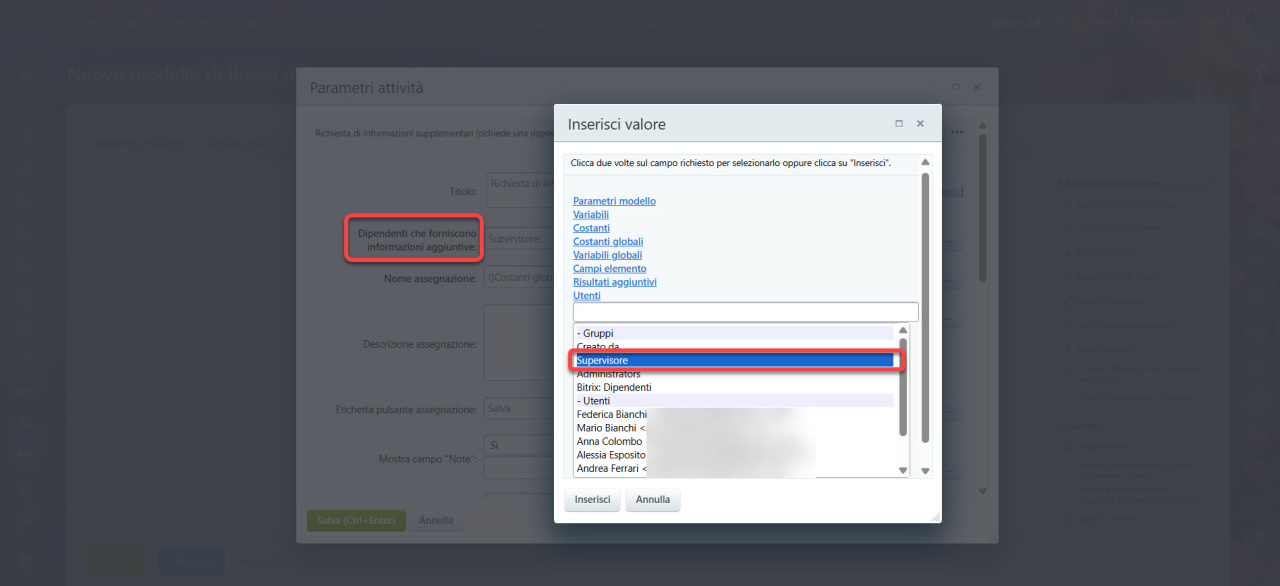The height and width of the screenshot is (586, 1280).
Task: Open the Parametri modello link
Action: tap(614, 201)
